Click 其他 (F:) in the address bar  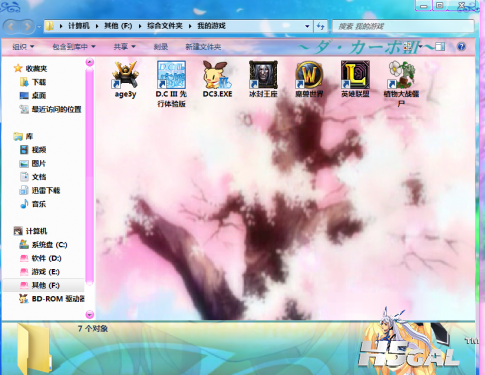point(118,26)
